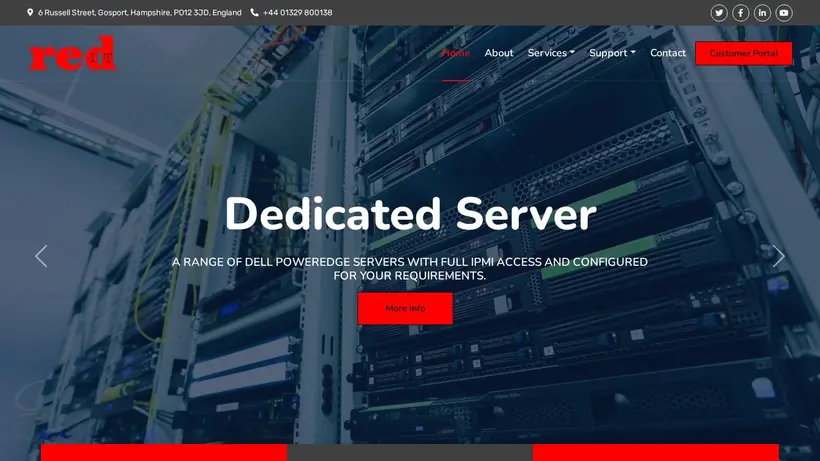Click the phone handset icon
The height and width of the screenshot is (461, 820).
(x=254, y=12)
